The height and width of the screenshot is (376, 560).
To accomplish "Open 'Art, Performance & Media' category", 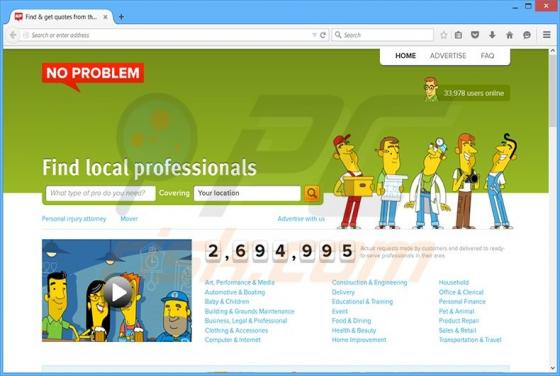I will tap(240, 282).
